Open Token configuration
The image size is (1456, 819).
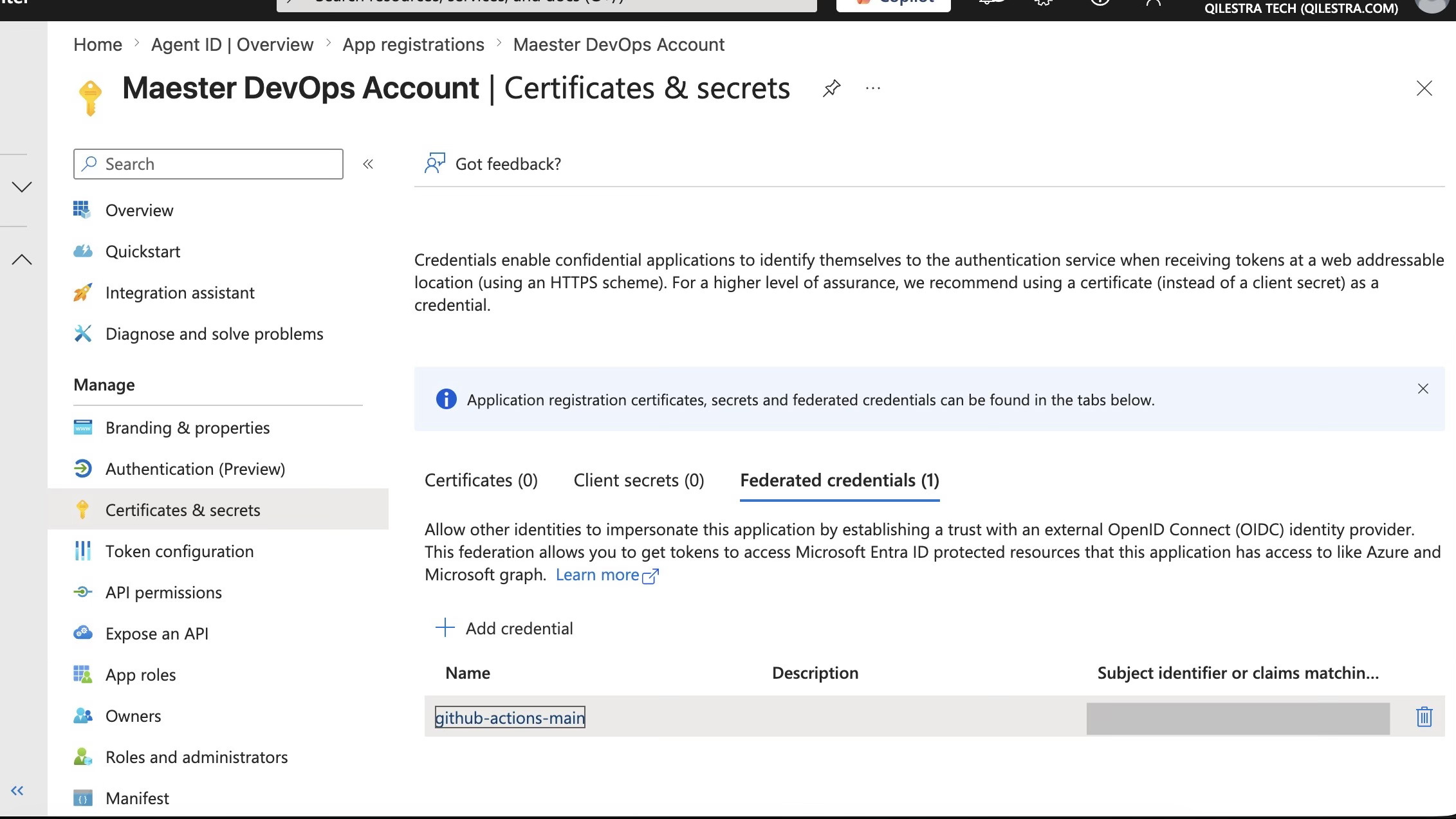(x=180, y=551)
